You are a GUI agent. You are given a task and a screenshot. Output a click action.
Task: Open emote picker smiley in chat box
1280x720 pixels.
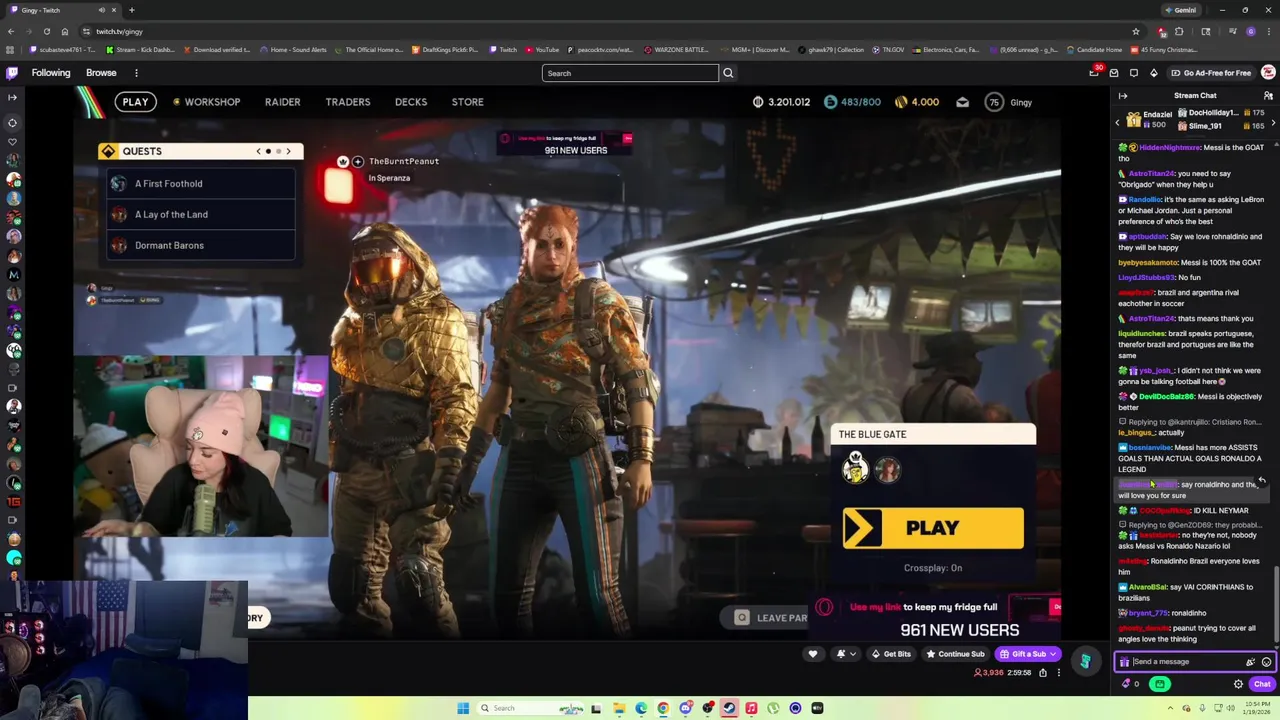(x=1266, y=662)
